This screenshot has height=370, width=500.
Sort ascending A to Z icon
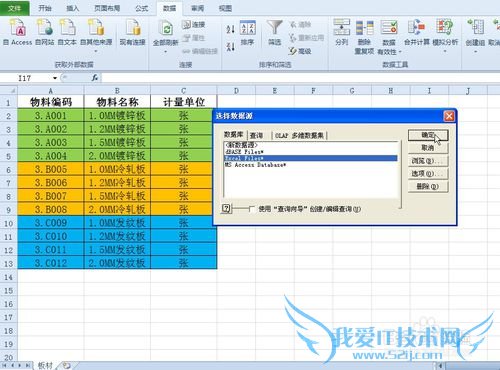point(230,29)
